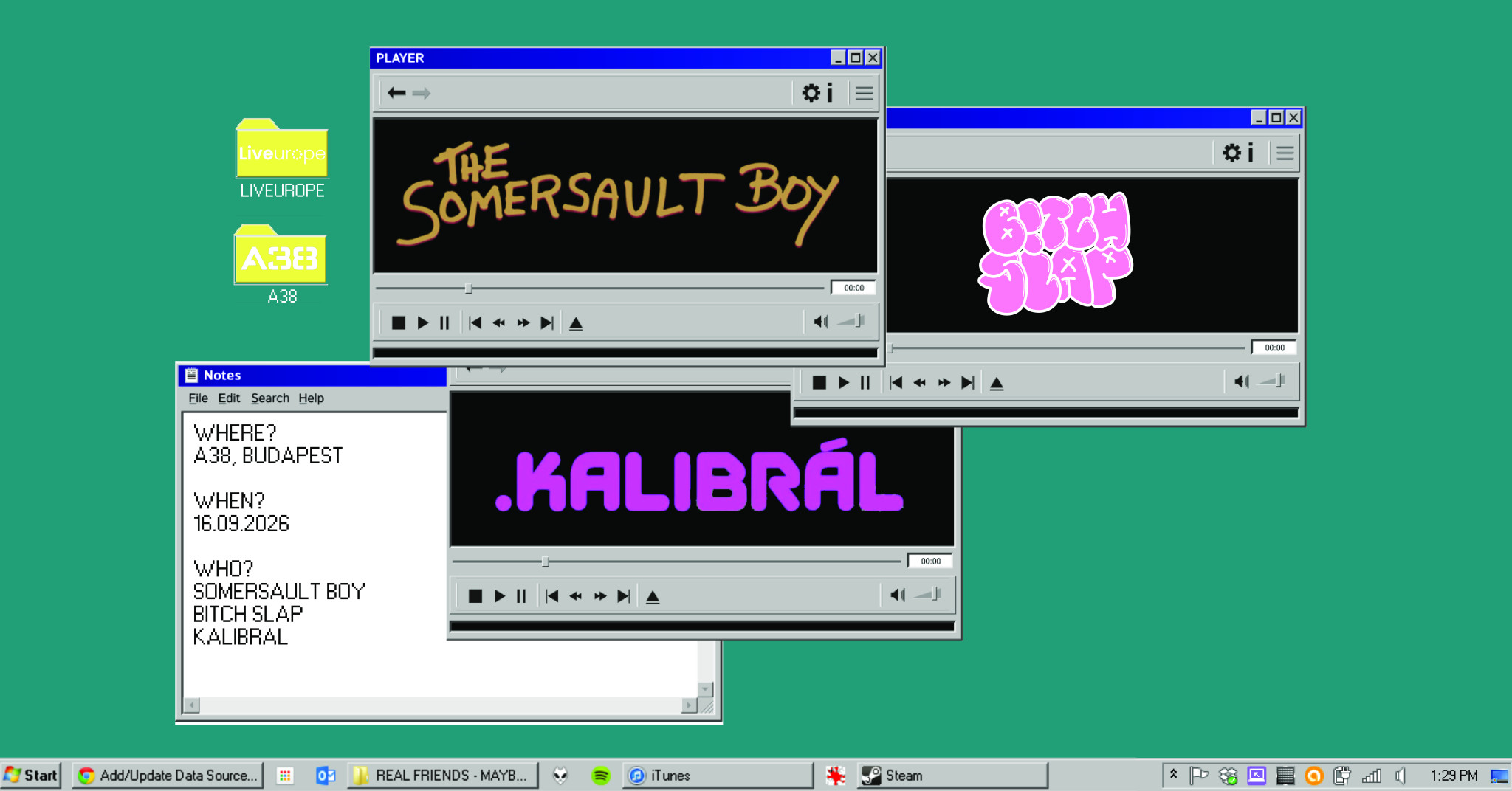Pause the Bitch Slap player

click(x=865, y=382)
